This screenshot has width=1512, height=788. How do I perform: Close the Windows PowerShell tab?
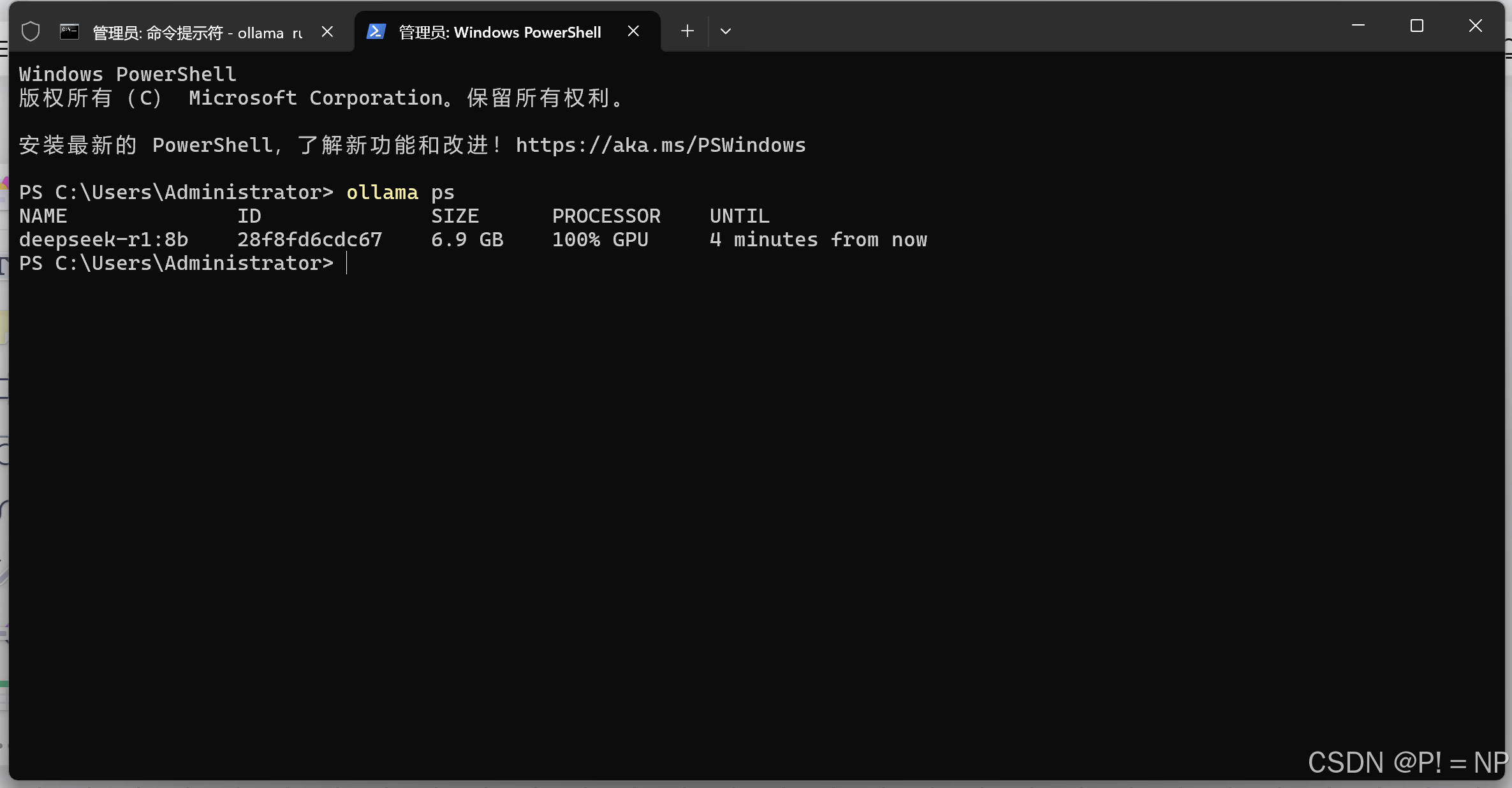click(633, 31)
